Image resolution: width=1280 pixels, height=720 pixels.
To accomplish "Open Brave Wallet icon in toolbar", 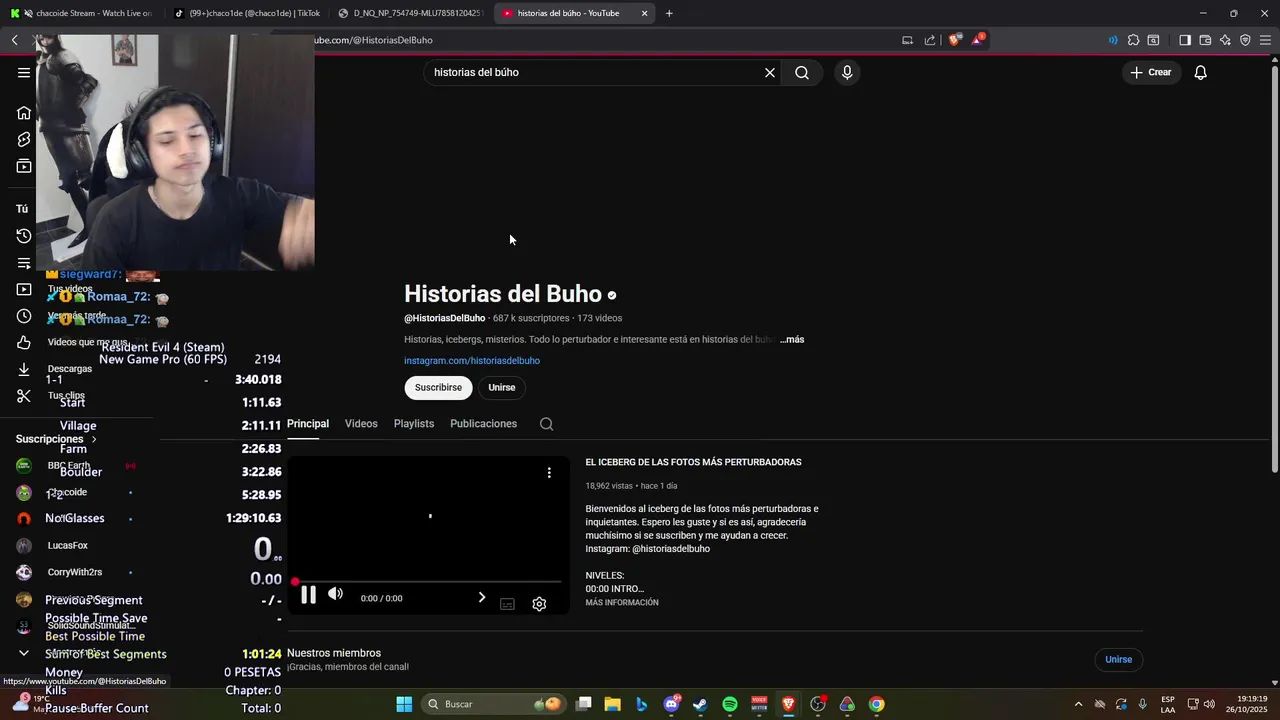I will coord(1205,40).
